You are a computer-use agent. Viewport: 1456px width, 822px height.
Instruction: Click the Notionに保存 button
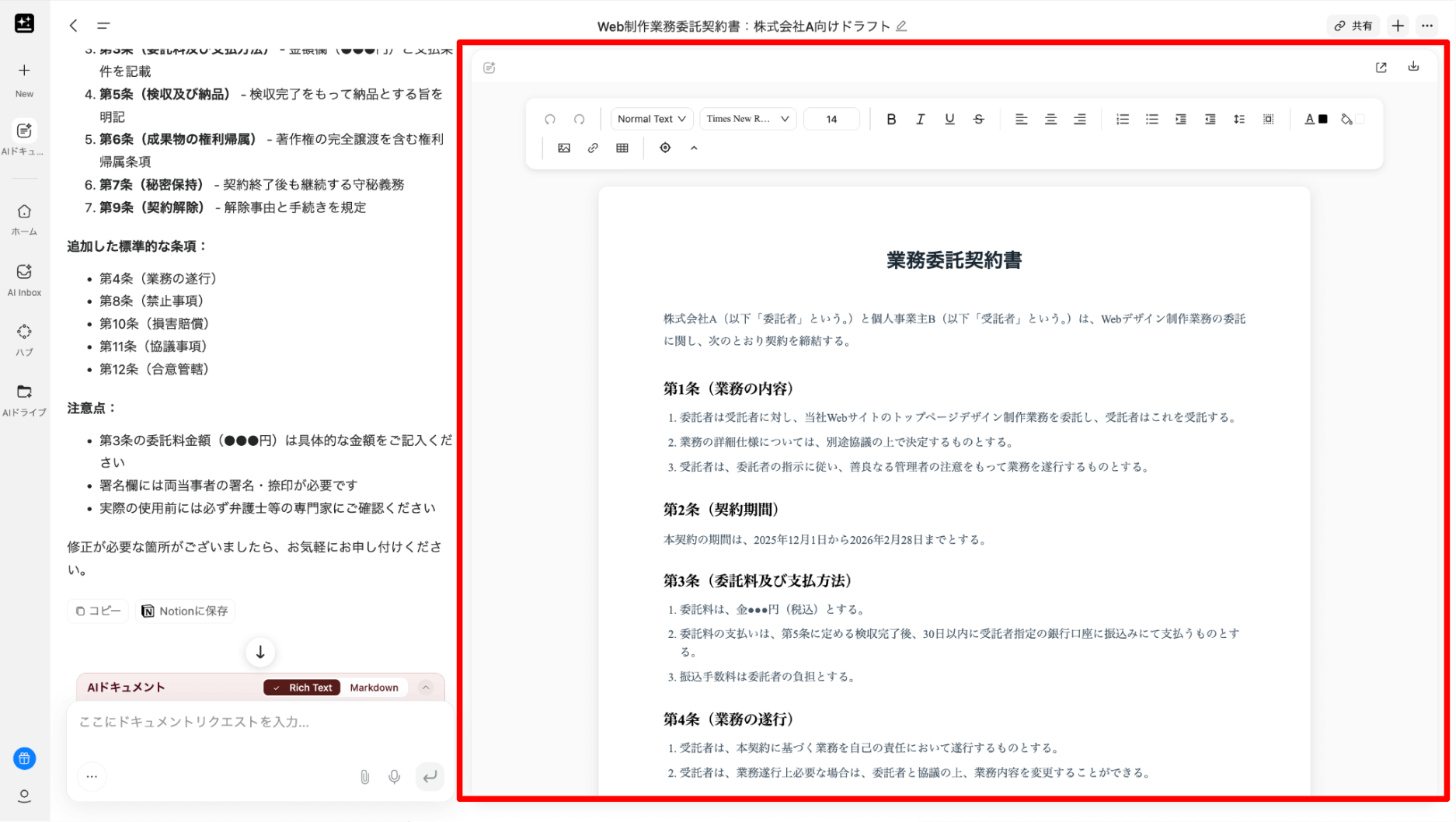(185, 611)
